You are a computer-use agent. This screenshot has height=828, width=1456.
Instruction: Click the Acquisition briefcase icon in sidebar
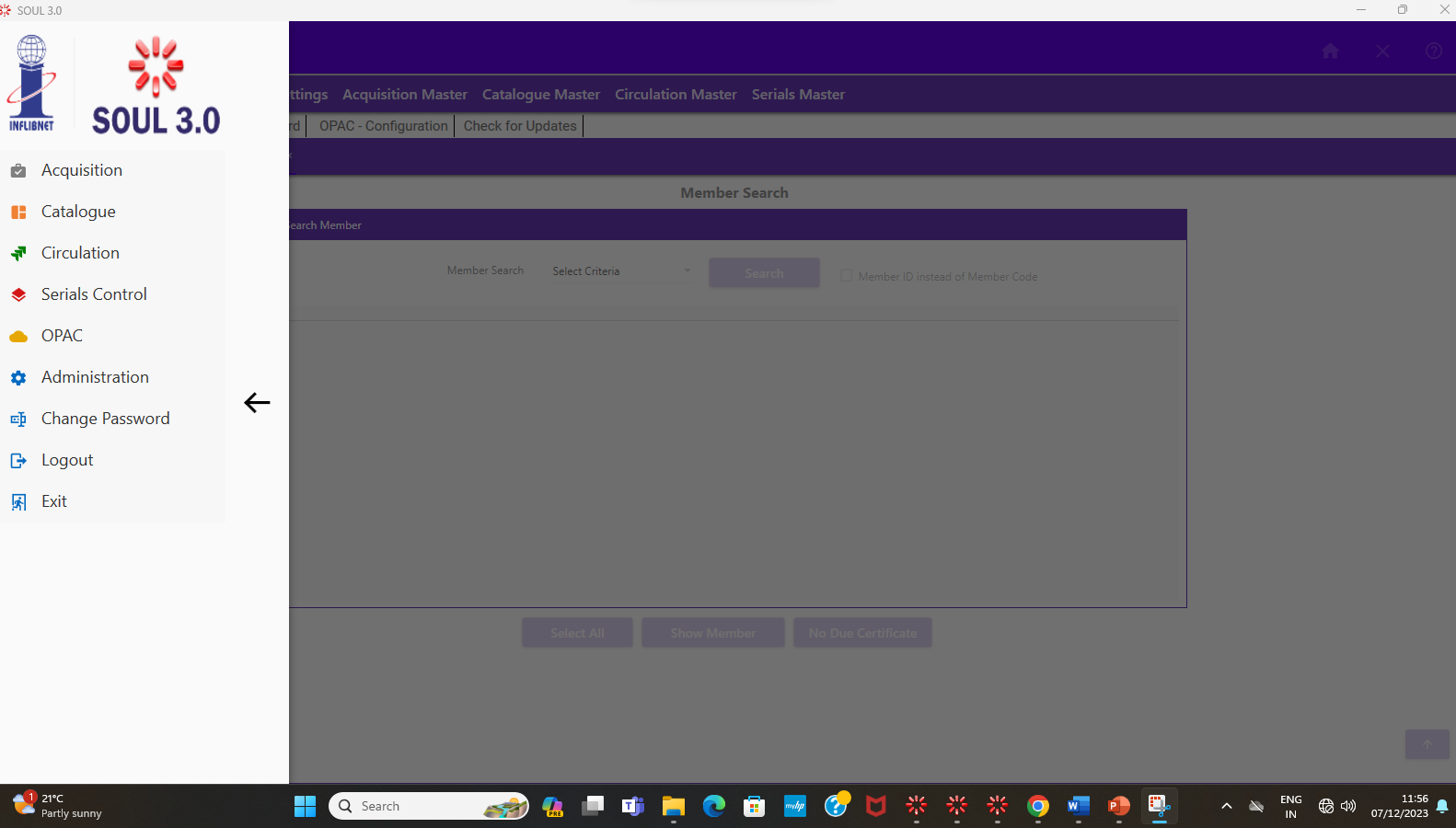(18, 171)
